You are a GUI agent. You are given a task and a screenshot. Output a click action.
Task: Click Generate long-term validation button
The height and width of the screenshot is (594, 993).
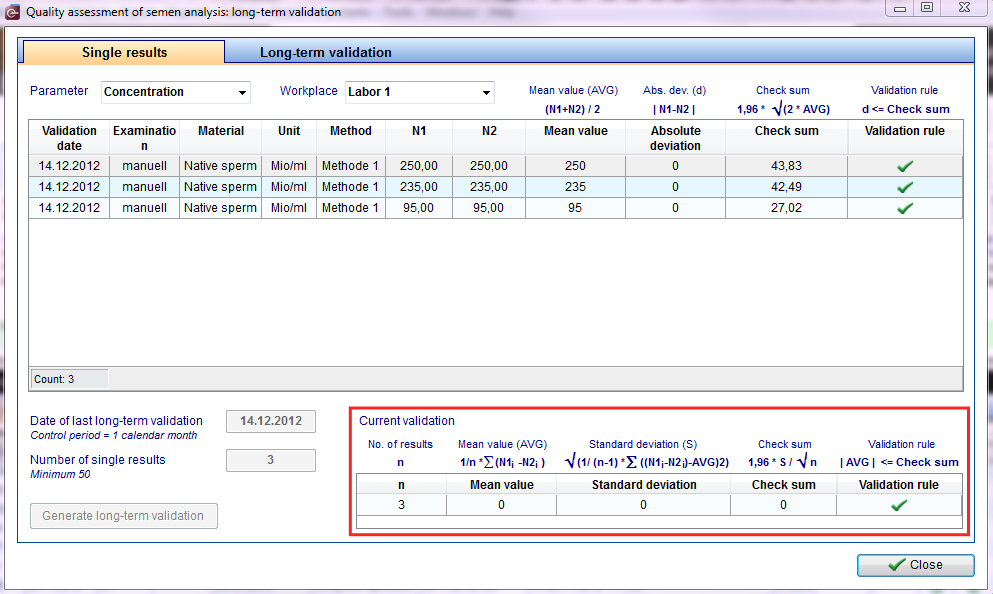point(124,516)
